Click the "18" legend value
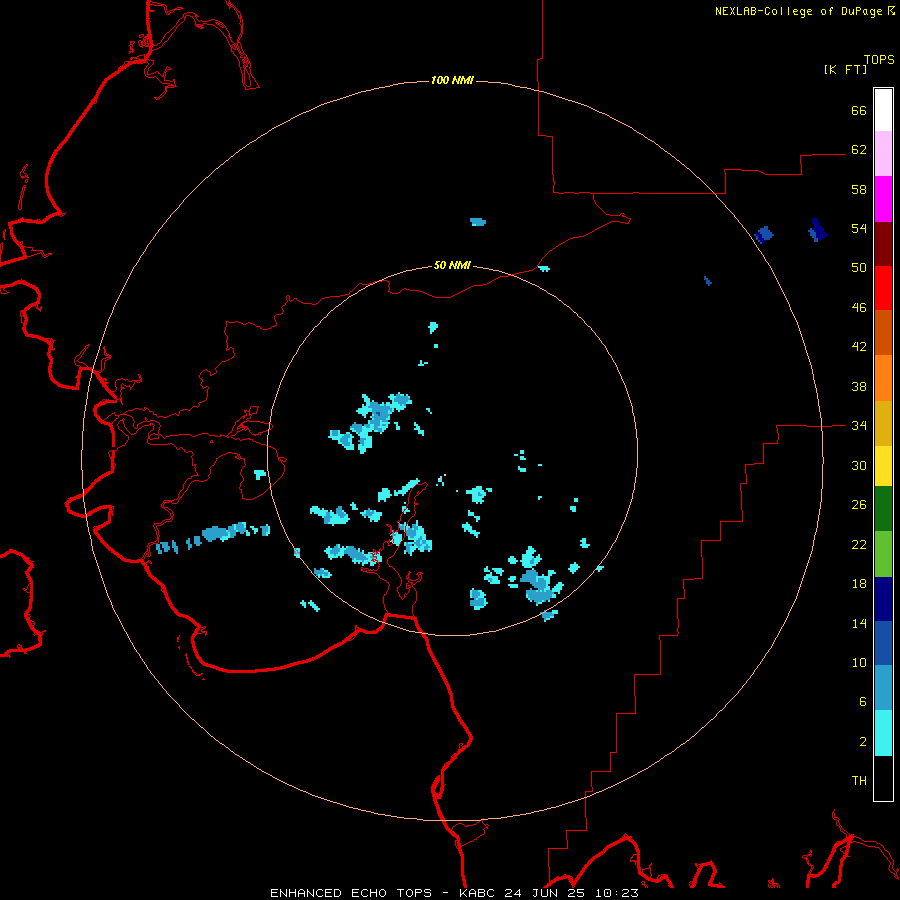The image size is (900, 900). pyautogui.click(x=859, y=584)
